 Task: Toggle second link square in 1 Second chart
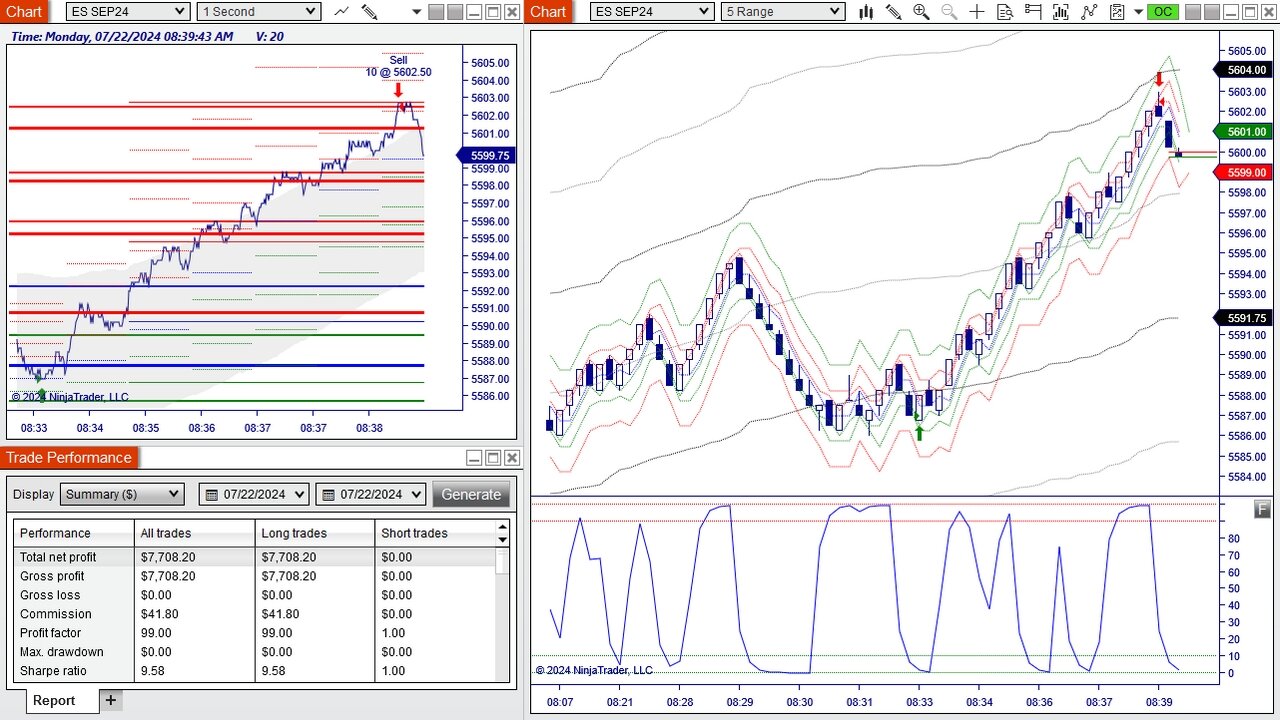(x=454, y=12)
